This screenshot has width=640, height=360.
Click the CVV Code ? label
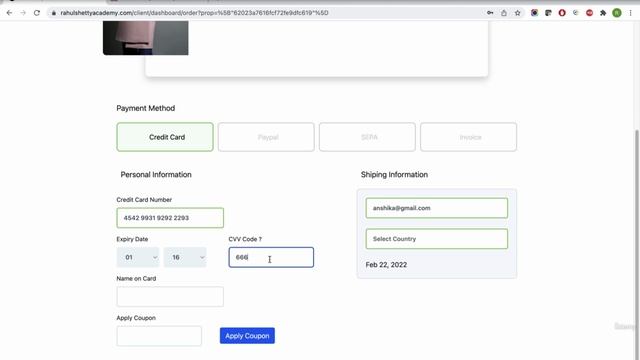pyautogui.click(x=245, y=239)
